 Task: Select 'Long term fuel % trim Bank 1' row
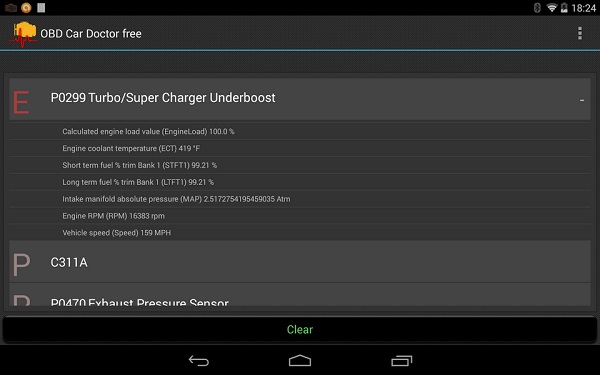[300, 182]
